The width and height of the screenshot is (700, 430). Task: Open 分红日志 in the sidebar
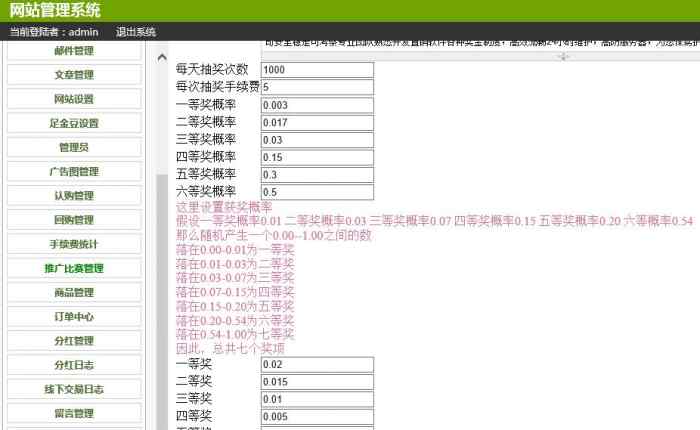74,365
